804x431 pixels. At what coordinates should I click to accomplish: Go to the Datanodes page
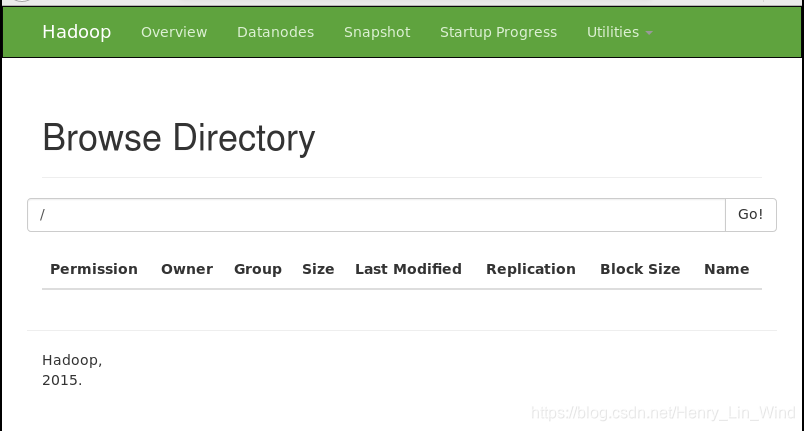click(275, 32)
